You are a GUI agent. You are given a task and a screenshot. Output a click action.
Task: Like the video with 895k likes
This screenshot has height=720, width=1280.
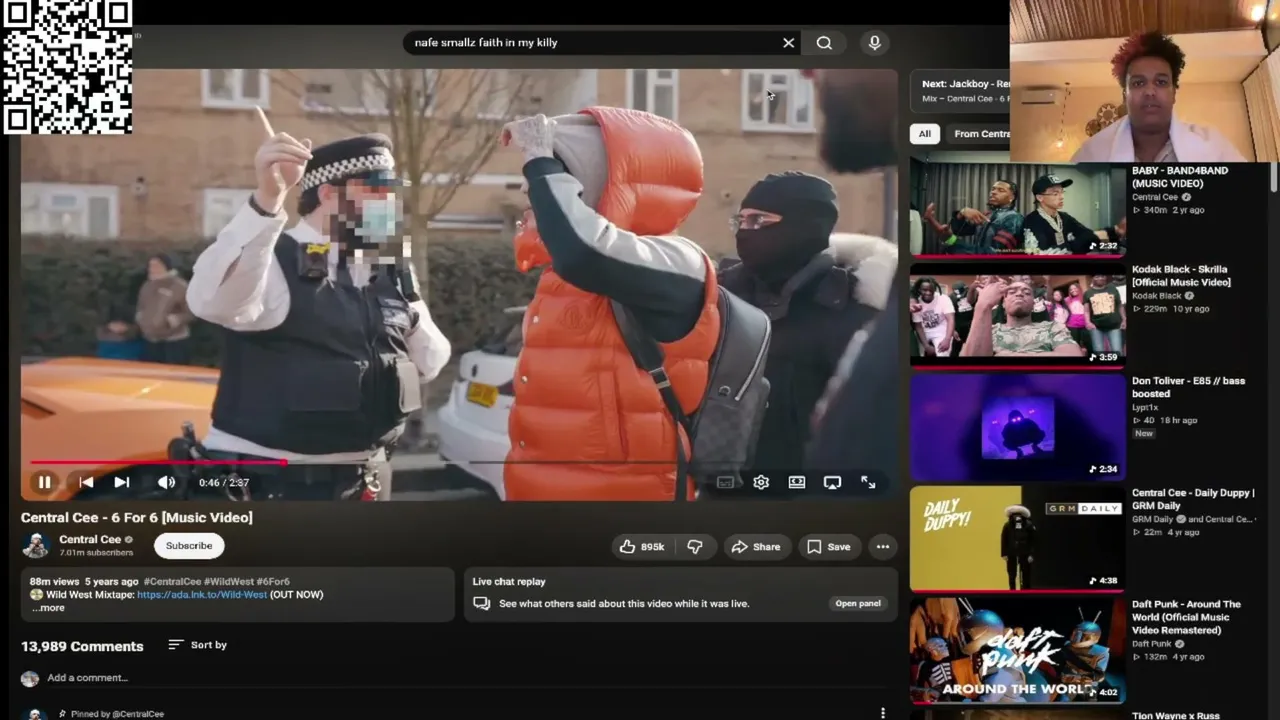point(641,547)
